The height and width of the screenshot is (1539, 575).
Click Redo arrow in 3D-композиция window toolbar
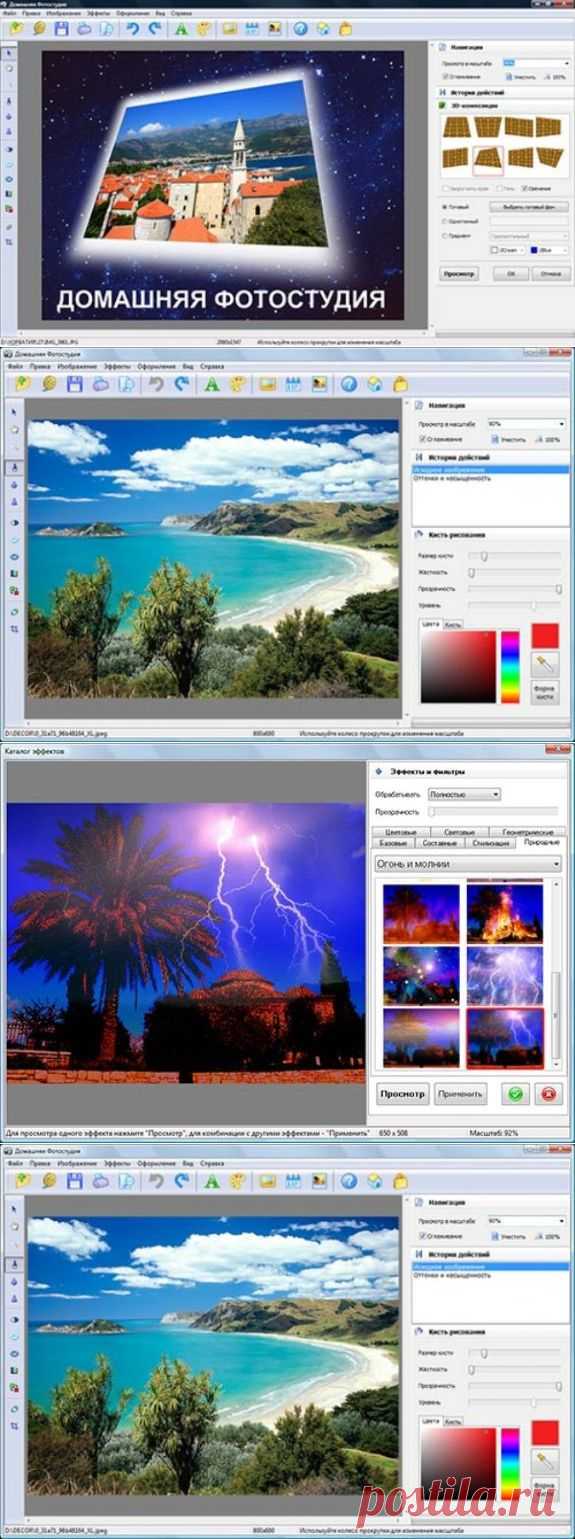(154, 30)
